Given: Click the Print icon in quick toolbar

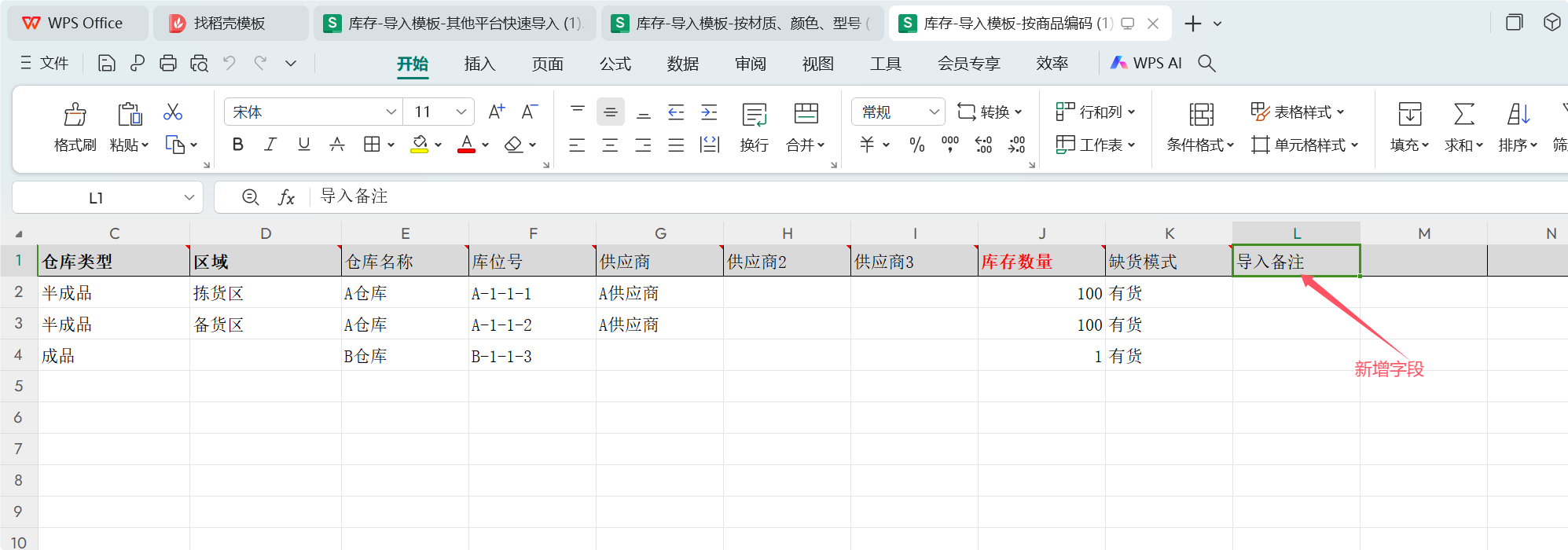Looking at the screenshot, I should [x=167, y=64].
